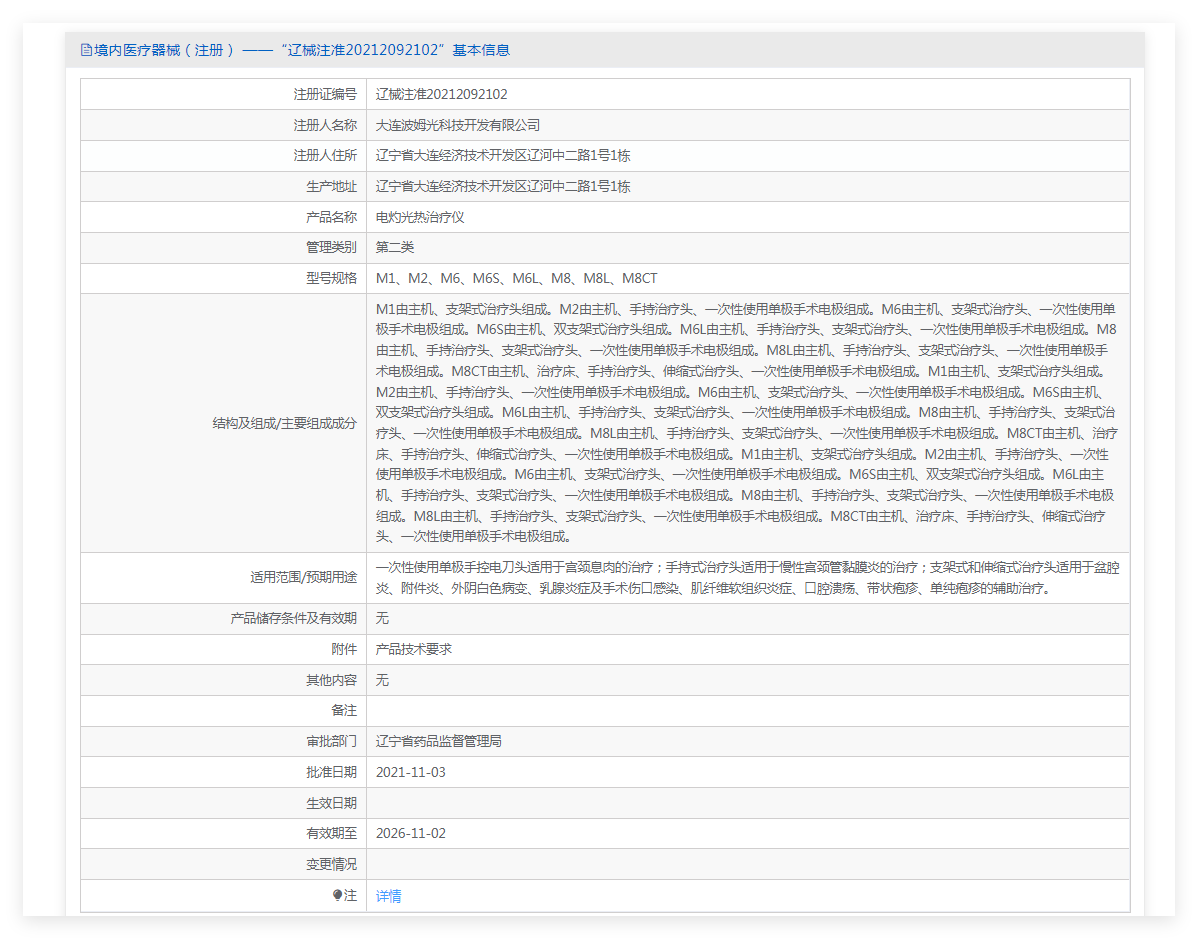The width and height of the screenshot is (1198, 939).
Task: Click the 生产地址 address value
Action: (x=503, y=186)
